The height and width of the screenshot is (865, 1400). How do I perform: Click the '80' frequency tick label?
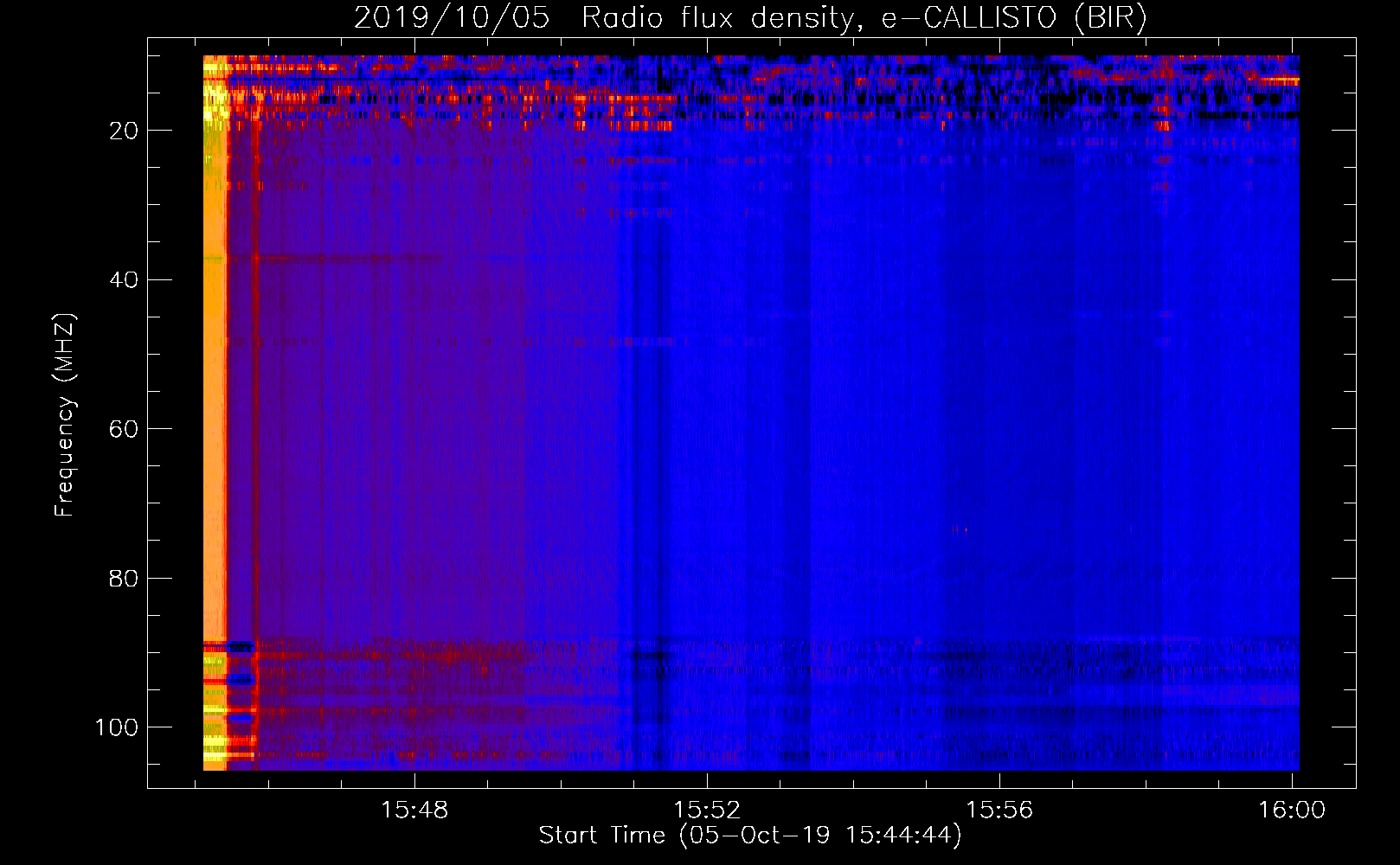124,578
